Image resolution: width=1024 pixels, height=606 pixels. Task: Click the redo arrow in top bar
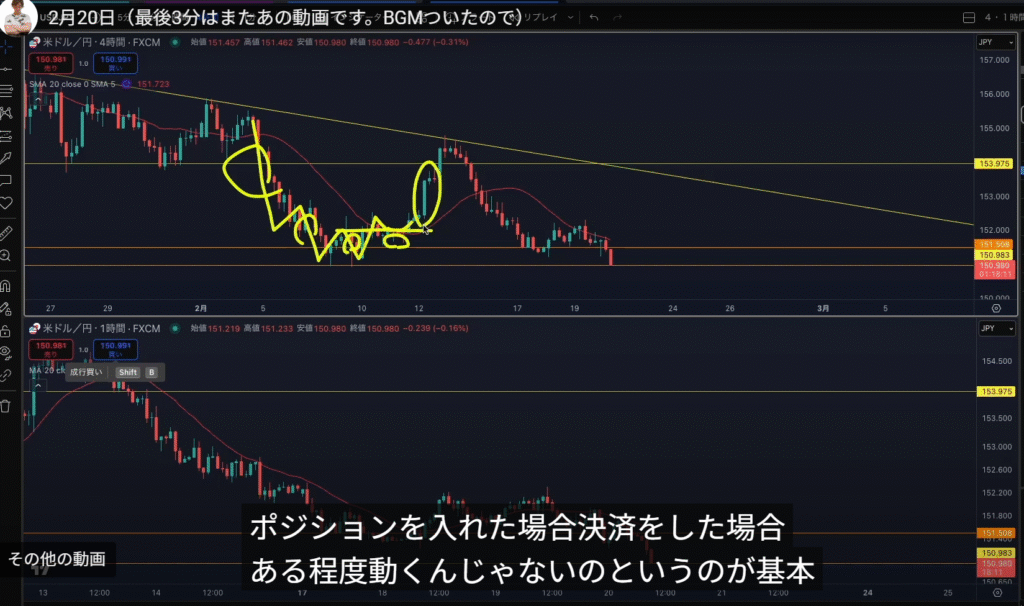coord(617,18)
